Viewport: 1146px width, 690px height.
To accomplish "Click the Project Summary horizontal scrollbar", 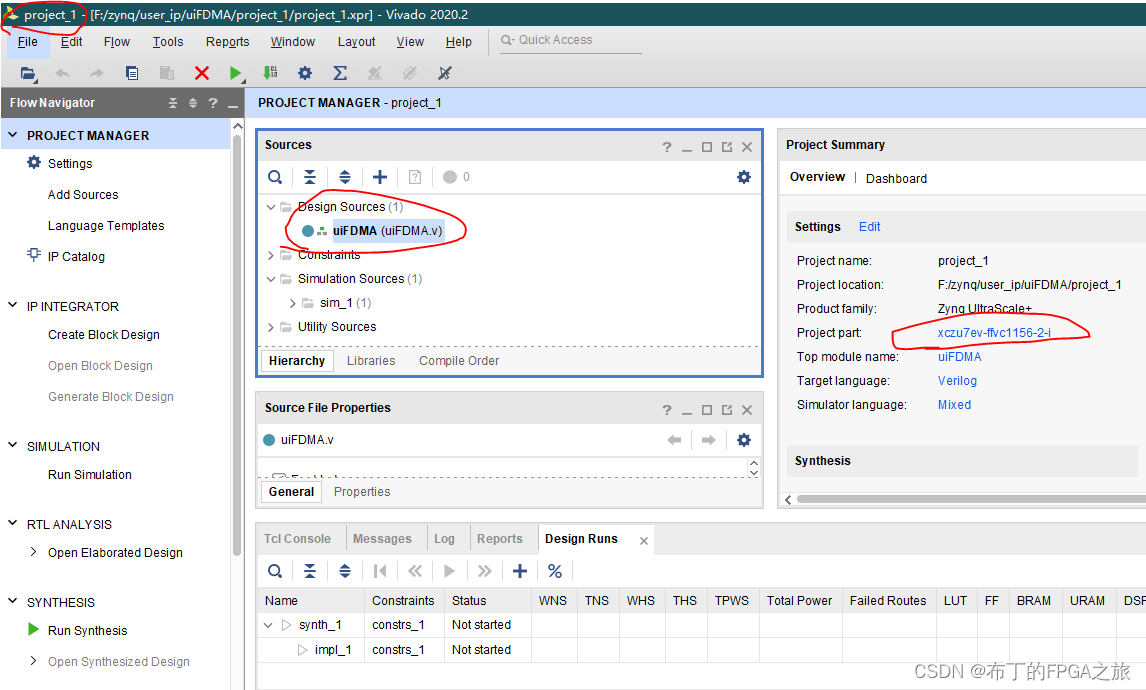I will pyautogui.click(x=972, y=499).
